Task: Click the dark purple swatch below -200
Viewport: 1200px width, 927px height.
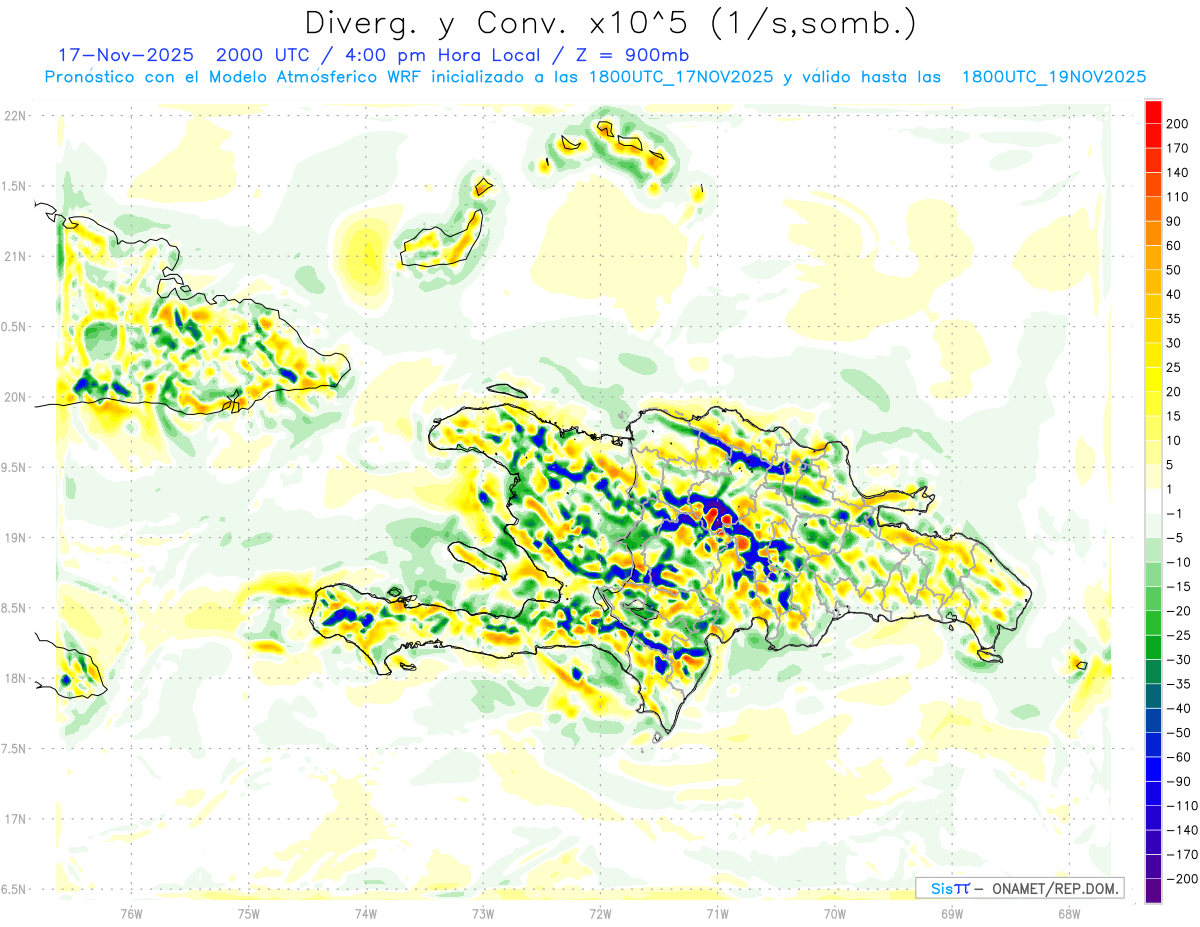Action: pyautogui.click(x=1154, y=890)
